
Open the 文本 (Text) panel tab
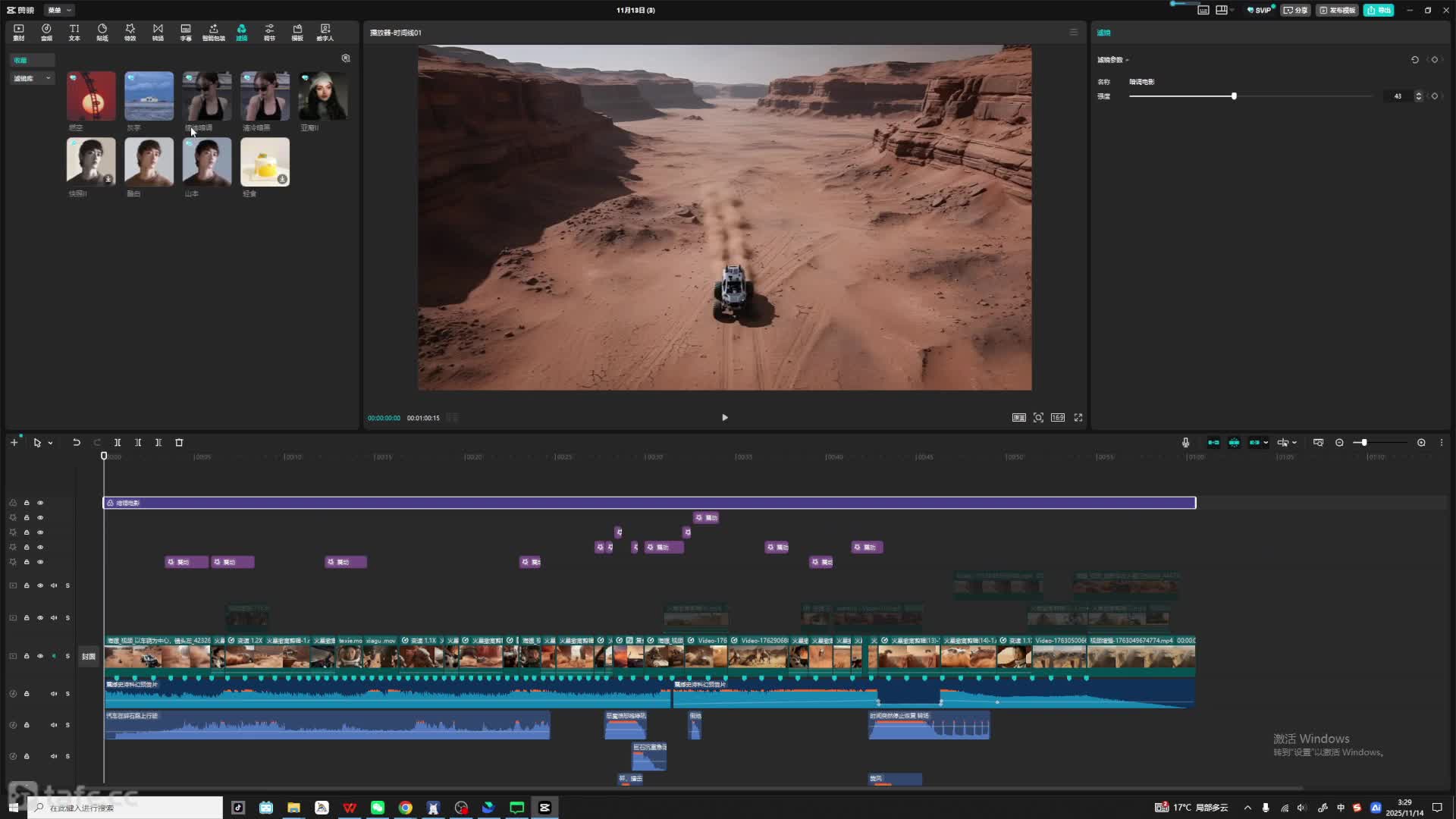click(x=74, y=32)
